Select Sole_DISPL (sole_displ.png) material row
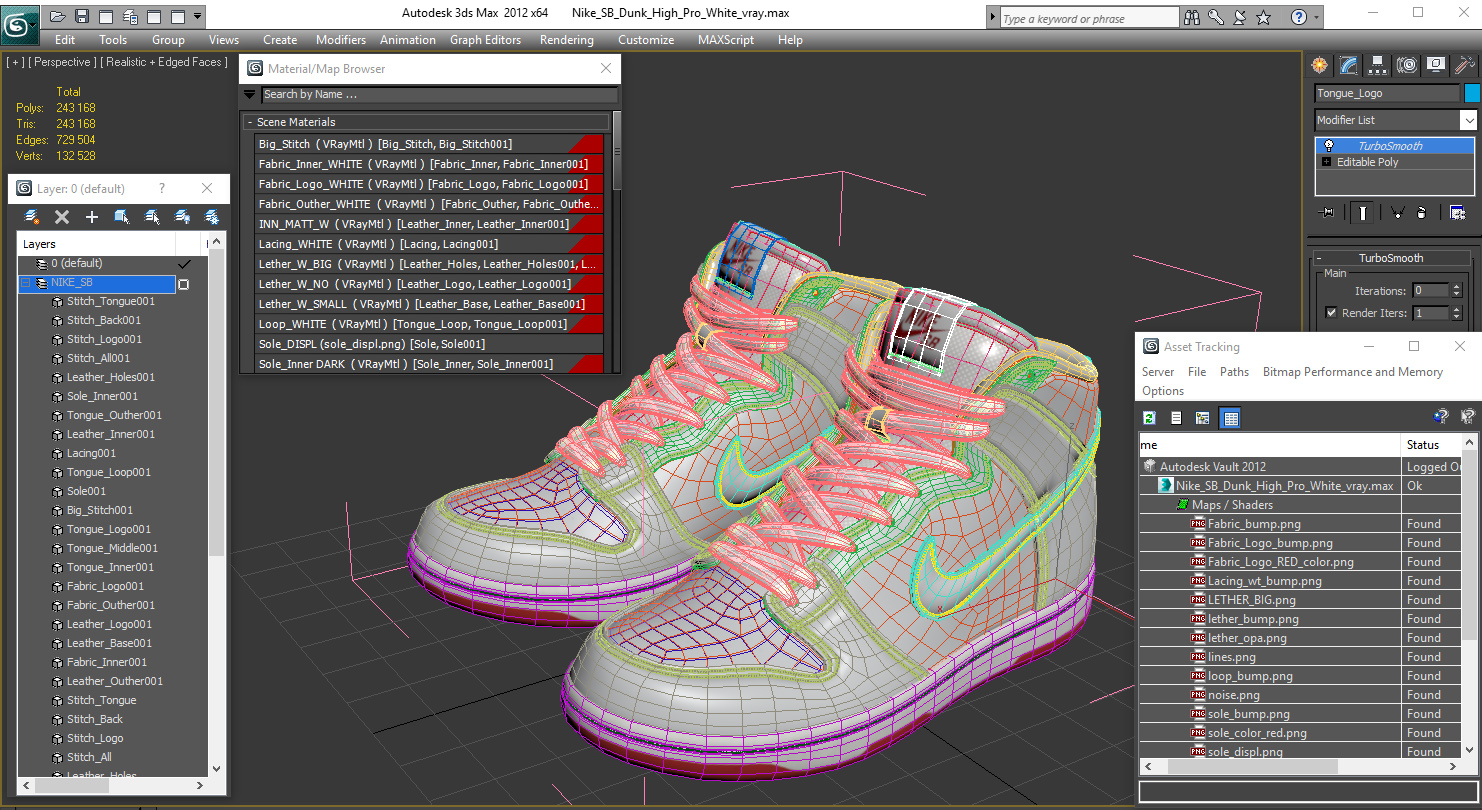Image resolution: width=1482 pixels, height=810 pixels. coord(430,344)
